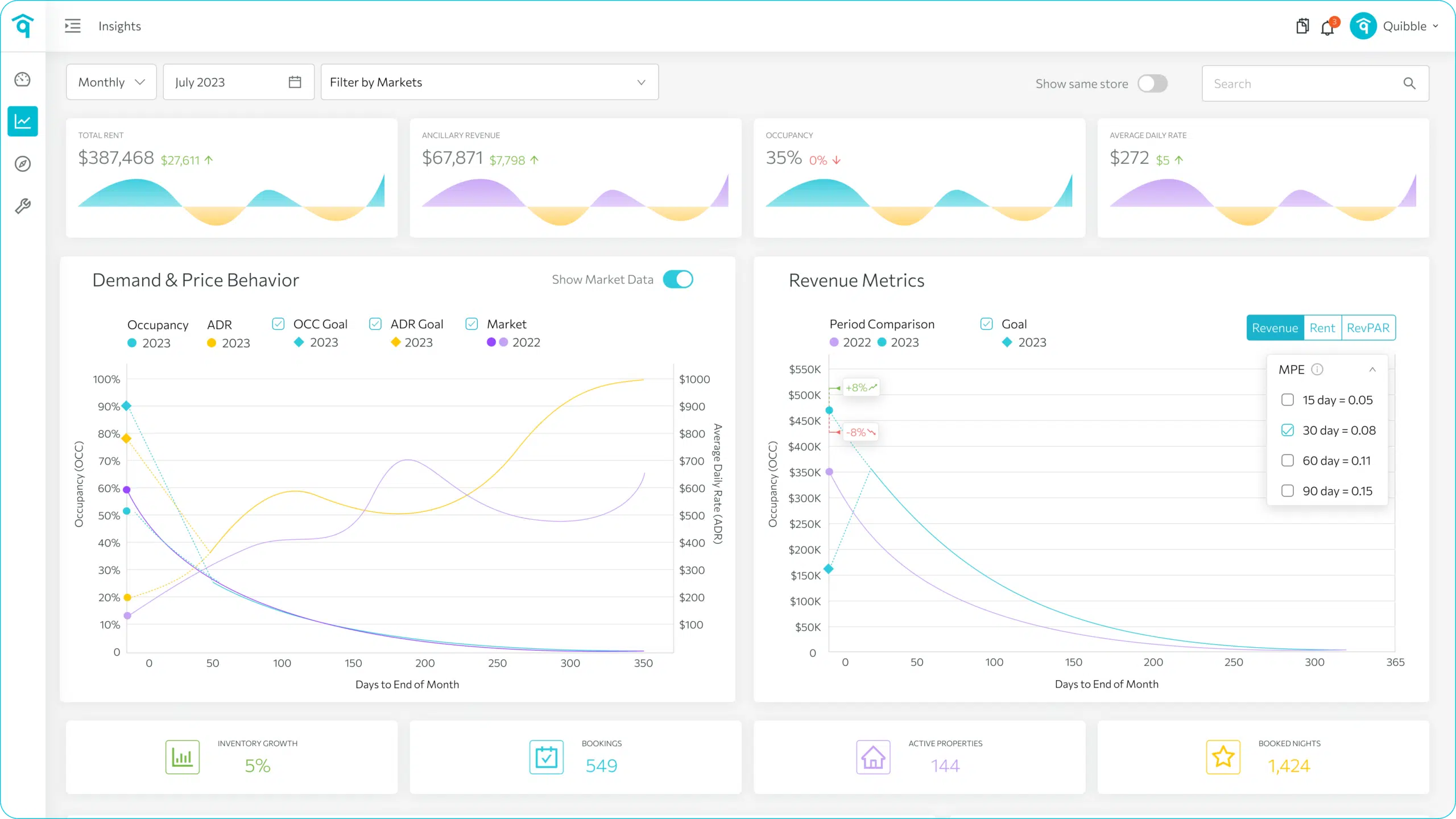Click the MPE info icon
The width and height of the screenshot is (1456, 819).
1317,370
